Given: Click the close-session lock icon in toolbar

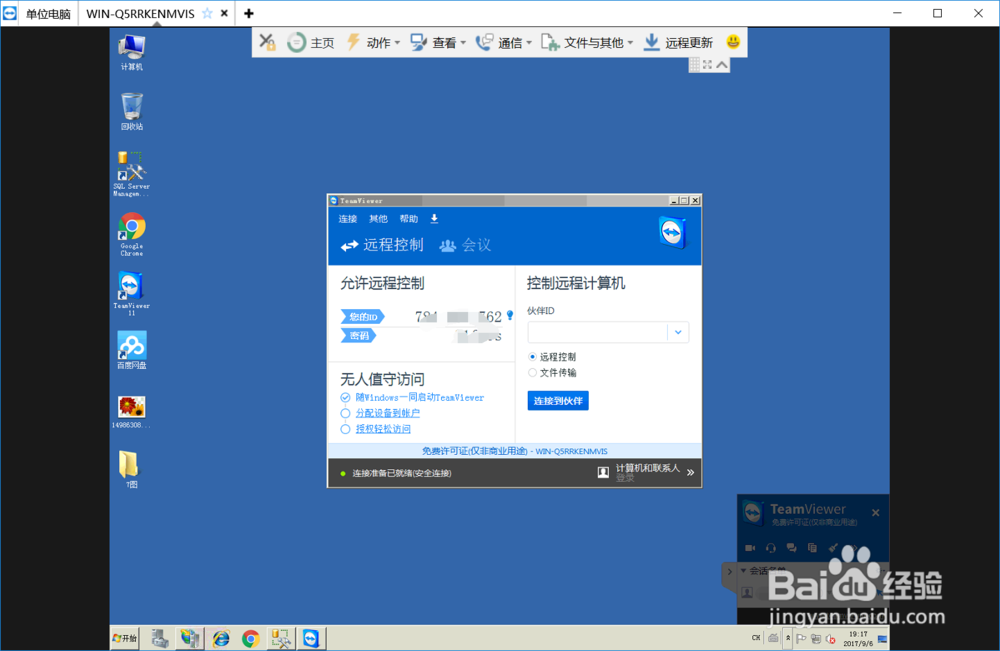Looking at the screenshot, I should point(268,42).
